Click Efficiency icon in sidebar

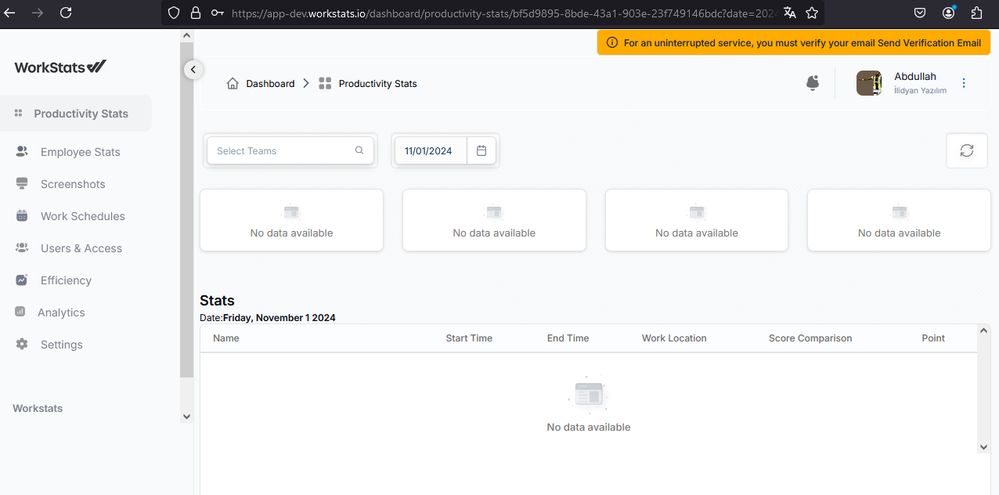(x=22, y=280)
